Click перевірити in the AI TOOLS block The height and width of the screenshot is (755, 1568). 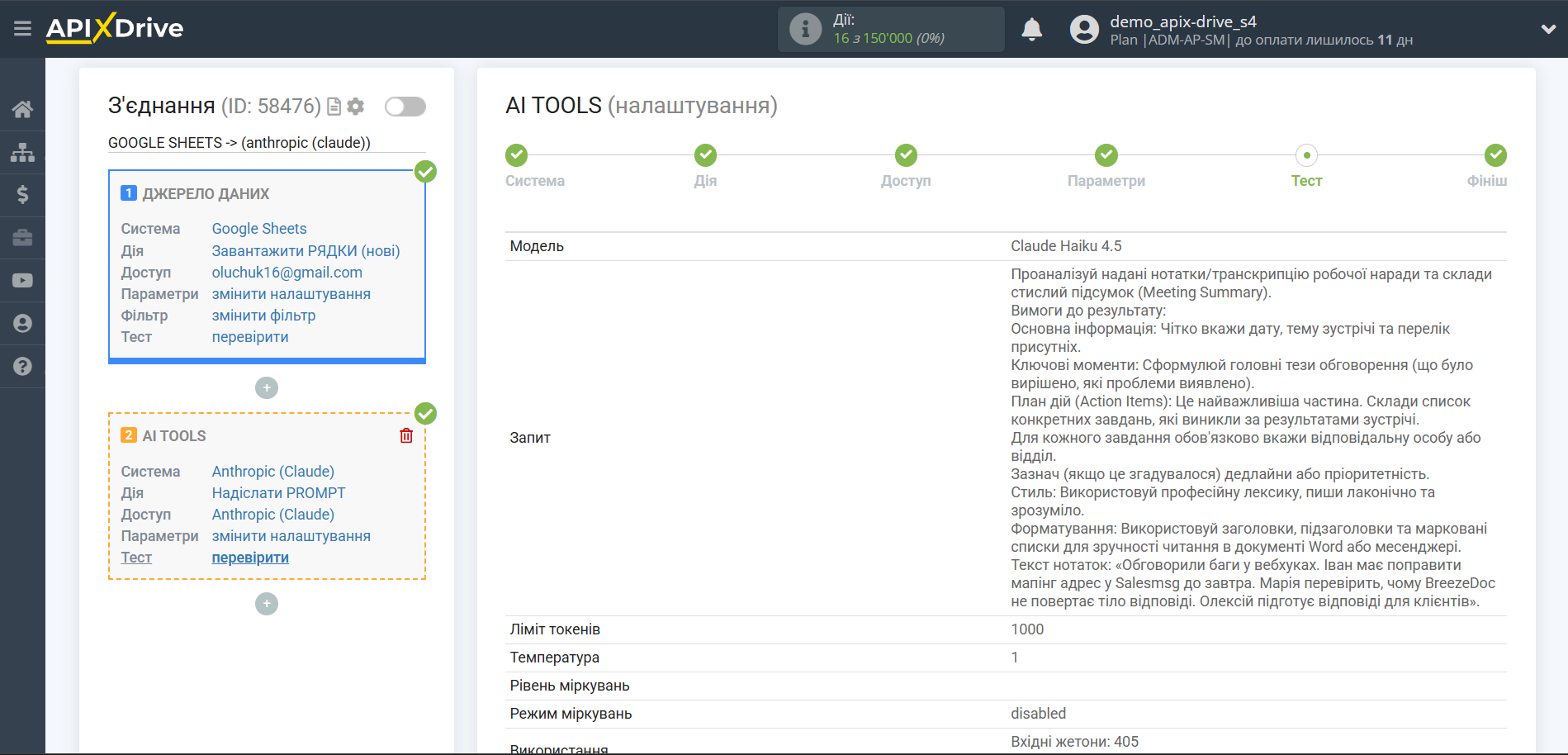click(250, 557)
